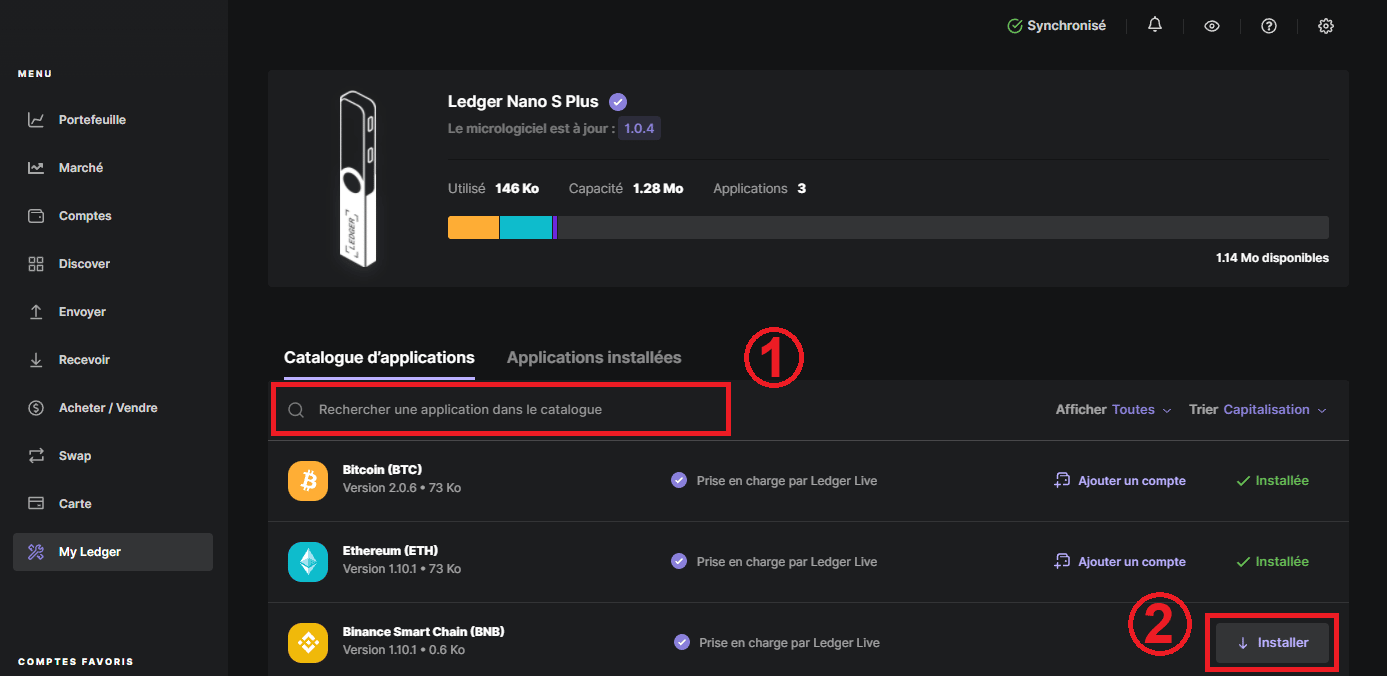The width and height of the screenshot is (1387, 676).
Task: Click the Ethereum app logo
Action: click(308, 562)
